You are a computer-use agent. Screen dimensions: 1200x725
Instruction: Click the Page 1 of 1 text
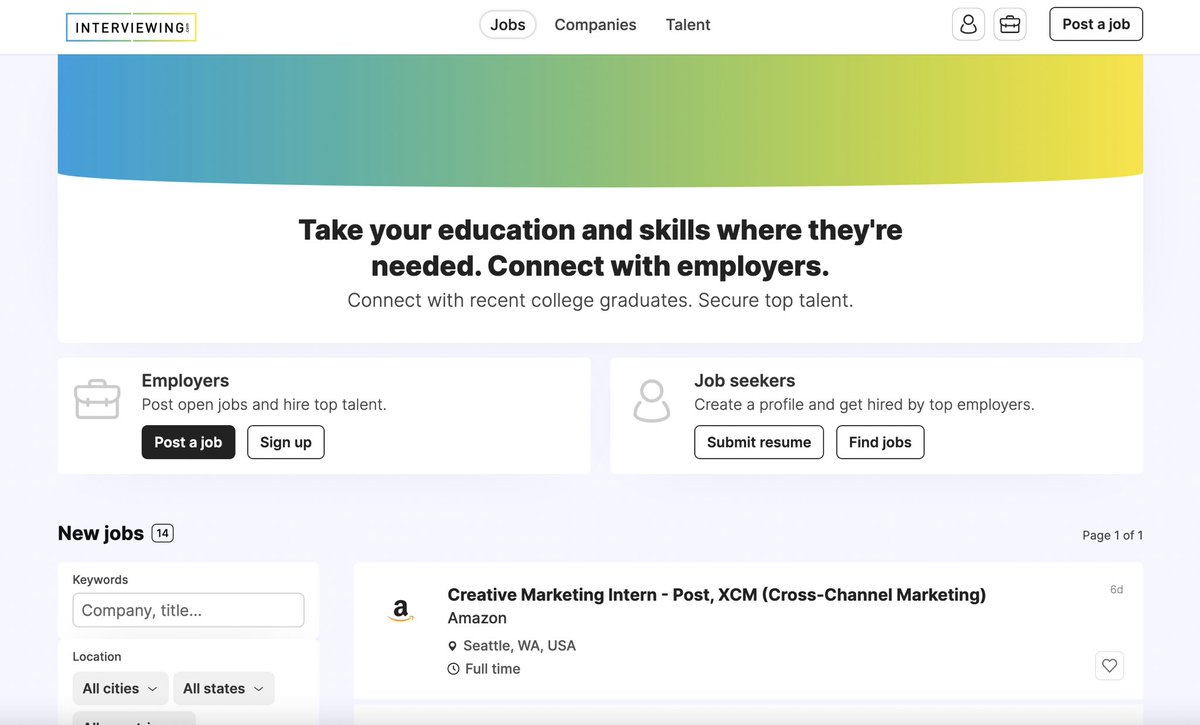point(1112,535)
